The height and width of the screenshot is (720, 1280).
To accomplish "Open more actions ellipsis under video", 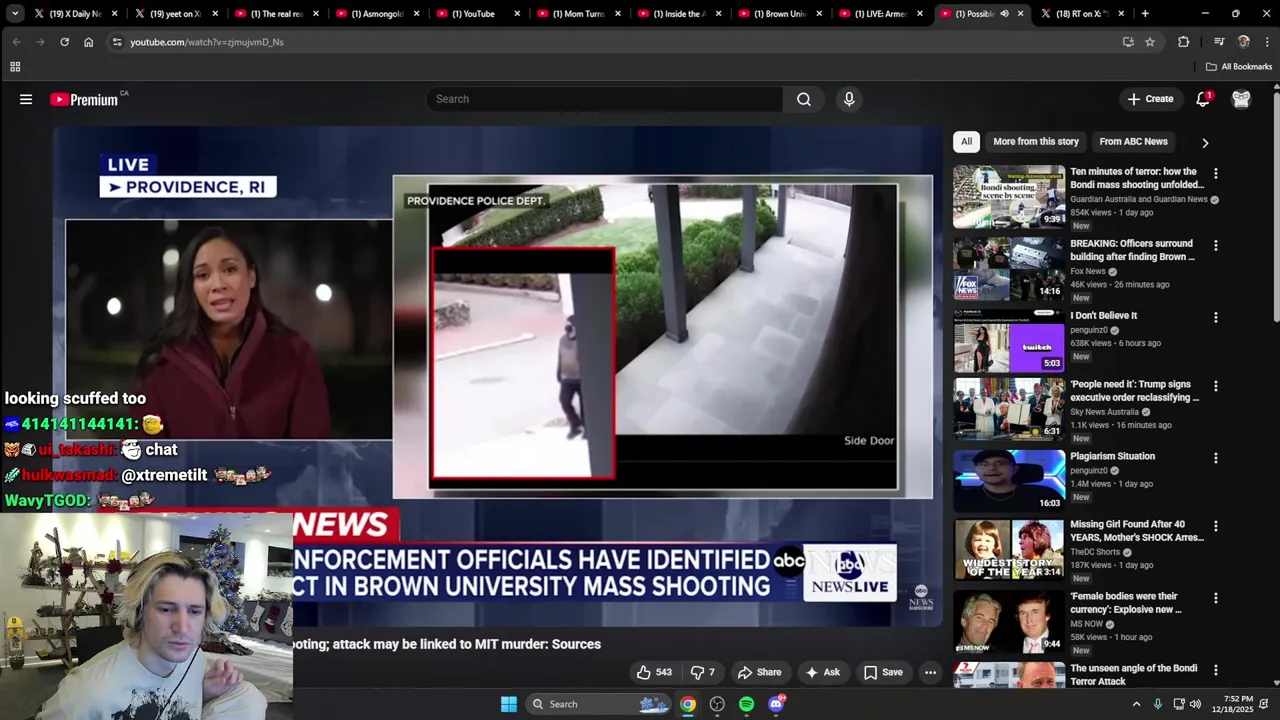I will point(930,672).
